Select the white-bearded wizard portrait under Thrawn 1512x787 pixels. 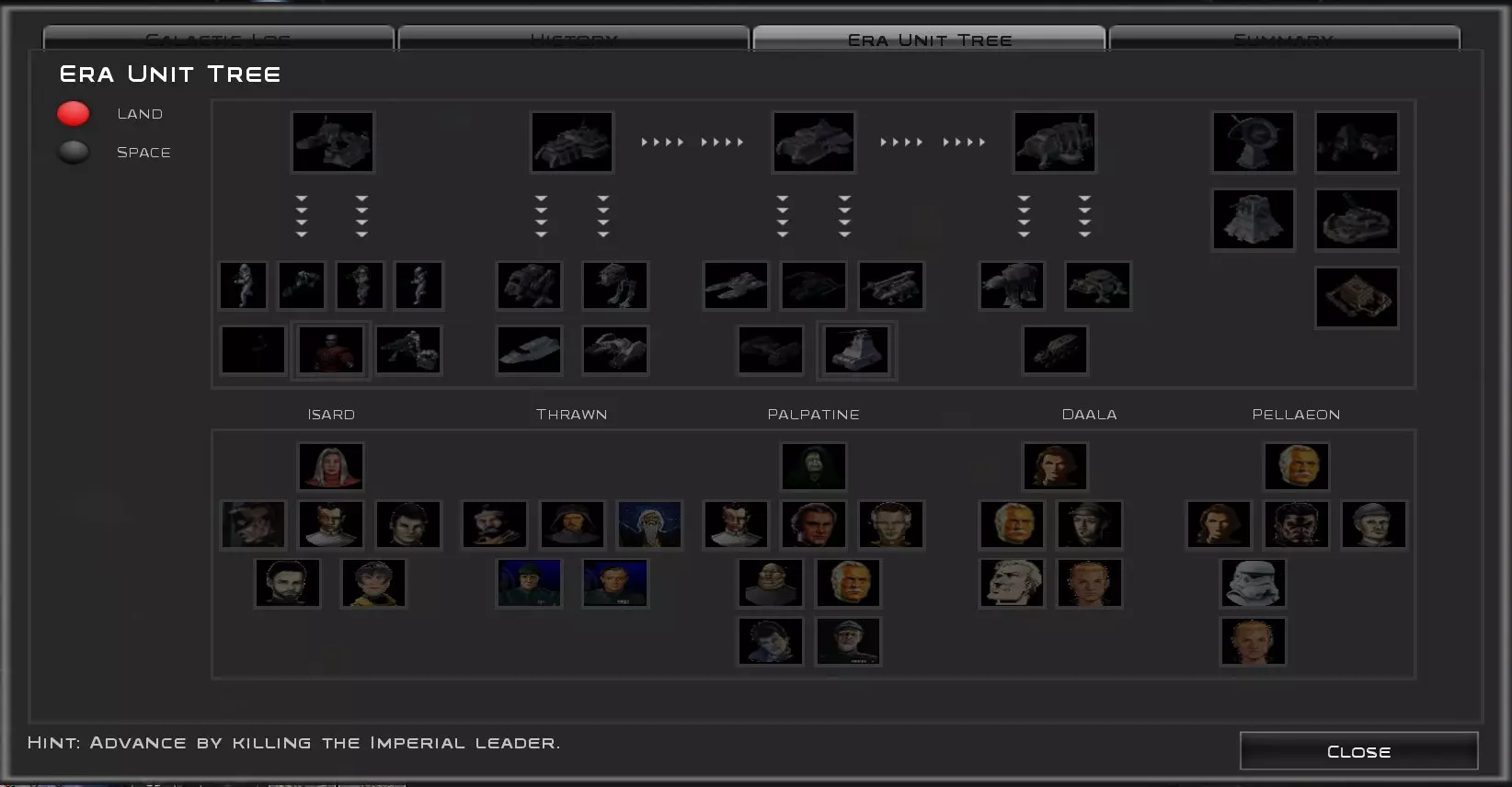click(649, 524)
